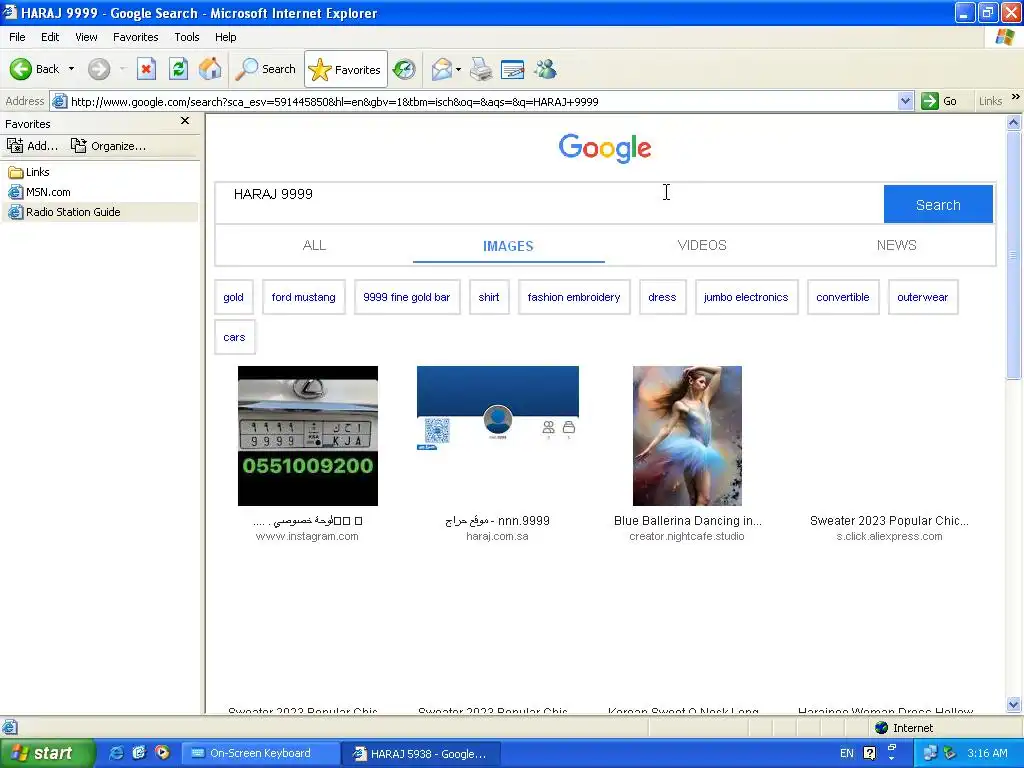Select the 'jumbo electronics' chip
The width and height of the screenshot is (1024, 768).
(x=746, y=297)
